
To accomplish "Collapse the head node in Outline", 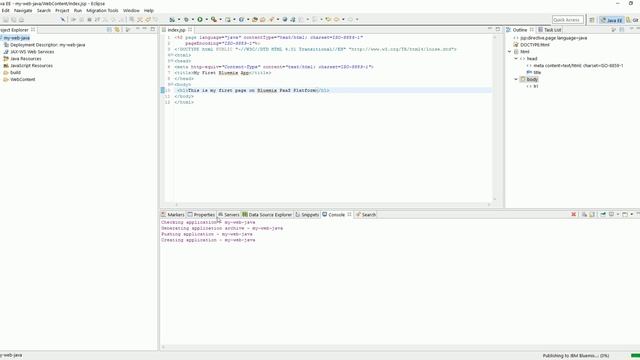I will tap(516, 59).
